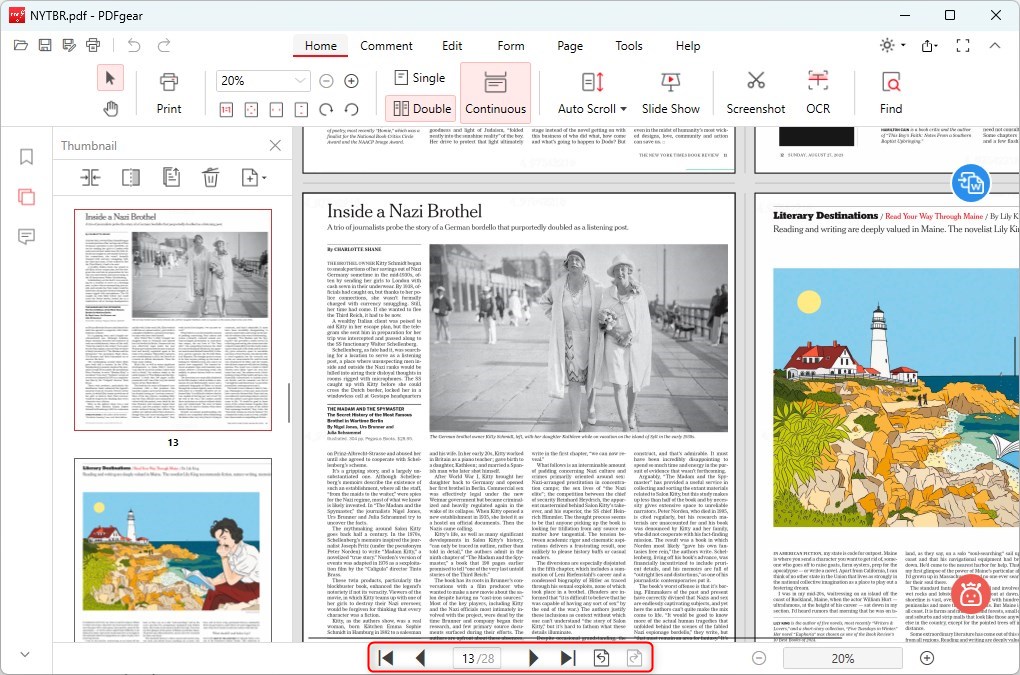Click the Save As icon with pencil

pyautogui.click(x=69, y=46)
